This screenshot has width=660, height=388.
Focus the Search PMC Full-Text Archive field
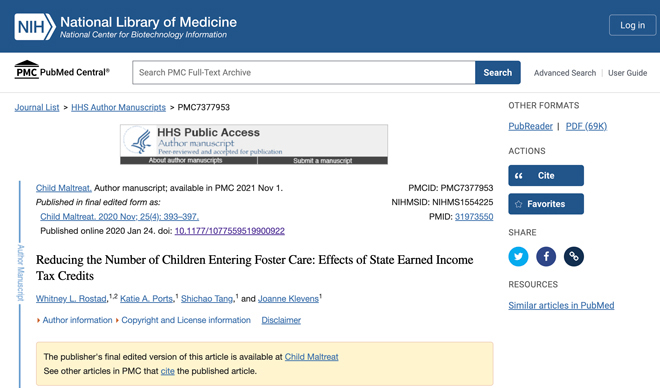(303, 72)
